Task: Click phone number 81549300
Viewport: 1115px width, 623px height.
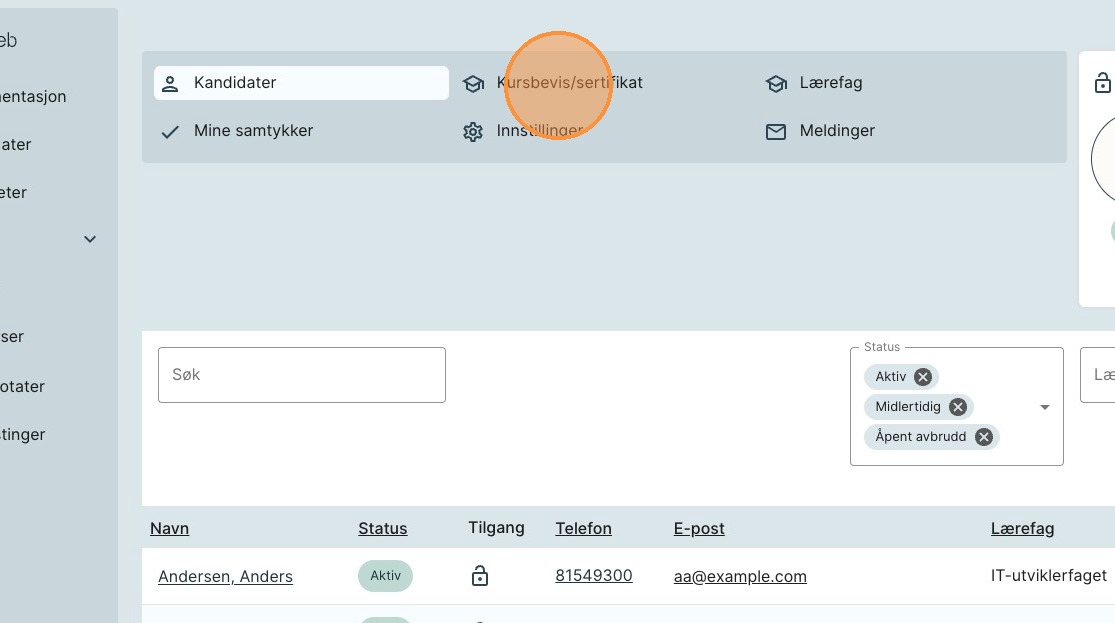Action: click(x=593, y=576)
